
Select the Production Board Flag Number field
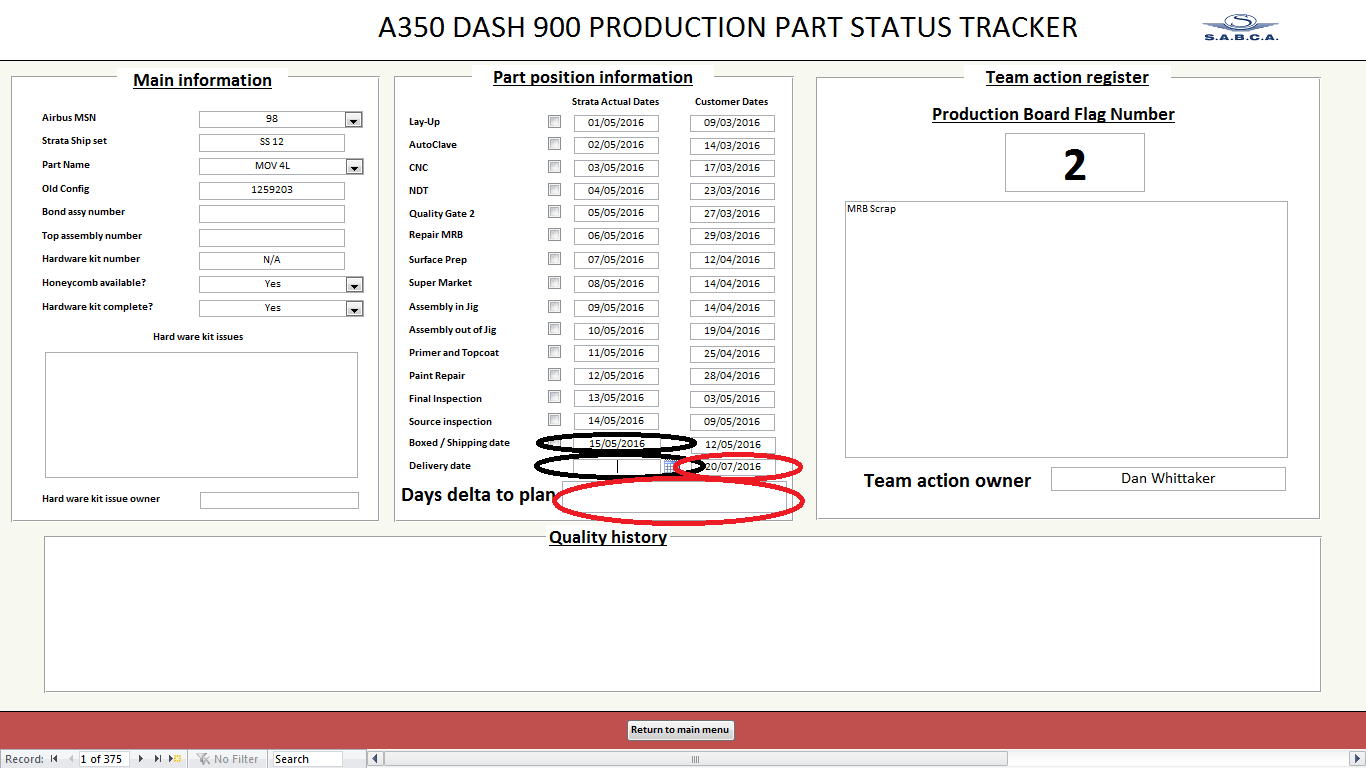point(1075,163)
